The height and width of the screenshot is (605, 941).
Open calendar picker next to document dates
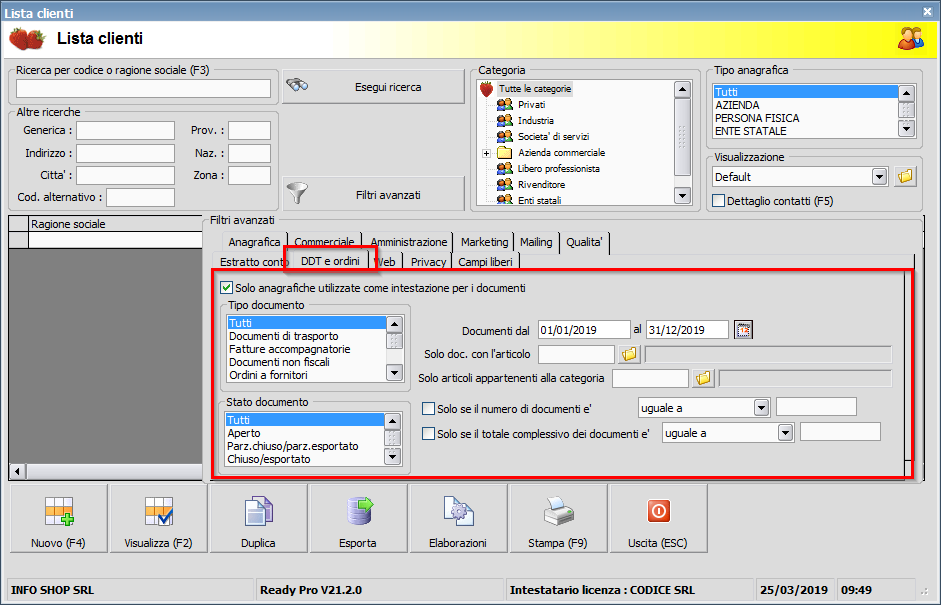click(x=744, y=330)
